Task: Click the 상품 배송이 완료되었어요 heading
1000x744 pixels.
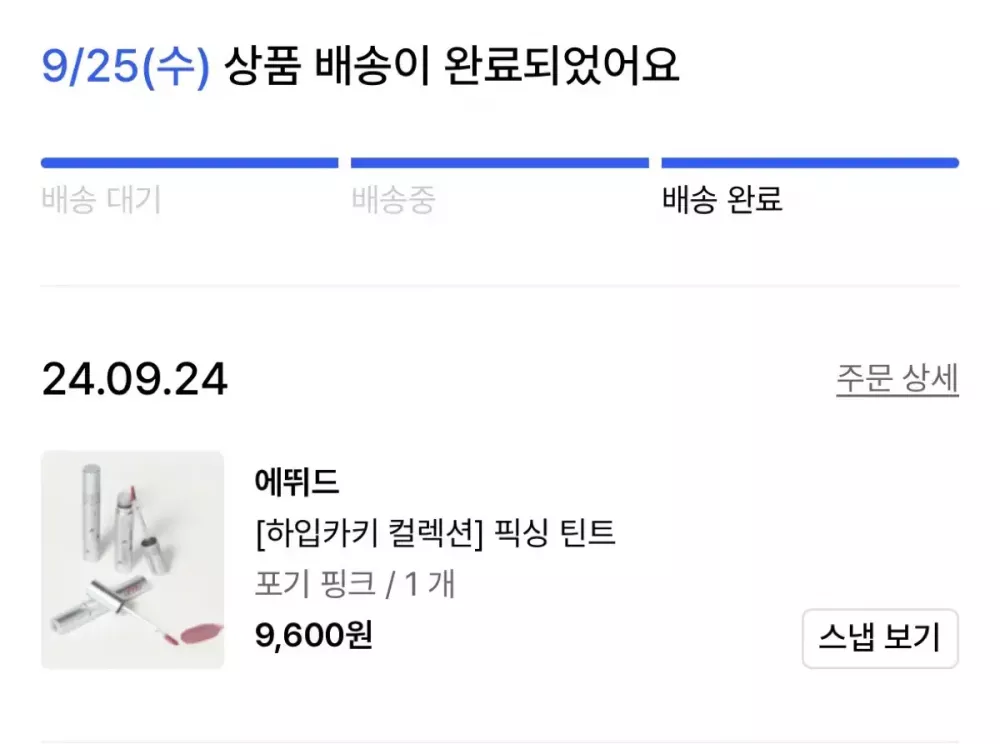Action: point(452,67)
